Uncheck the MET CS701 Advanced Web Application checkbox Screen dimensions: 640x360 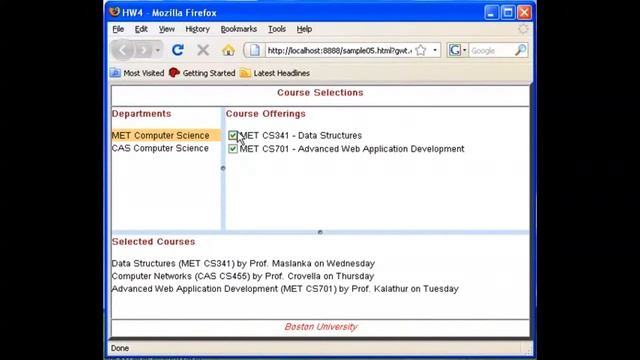point(233,149)
